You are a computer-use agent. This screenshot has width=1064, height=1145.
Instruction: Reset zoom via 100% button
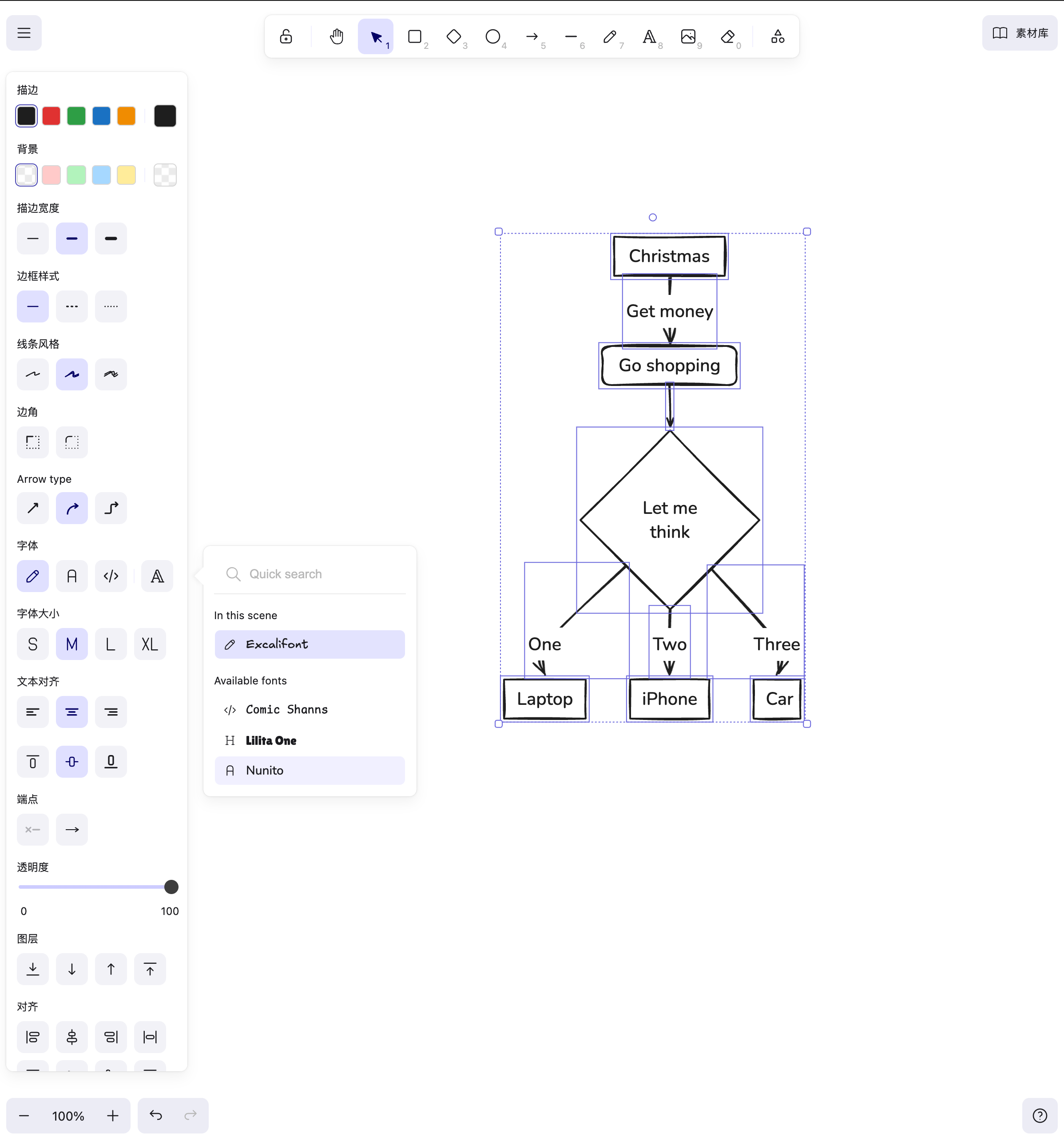click(x=68, y=1116)
